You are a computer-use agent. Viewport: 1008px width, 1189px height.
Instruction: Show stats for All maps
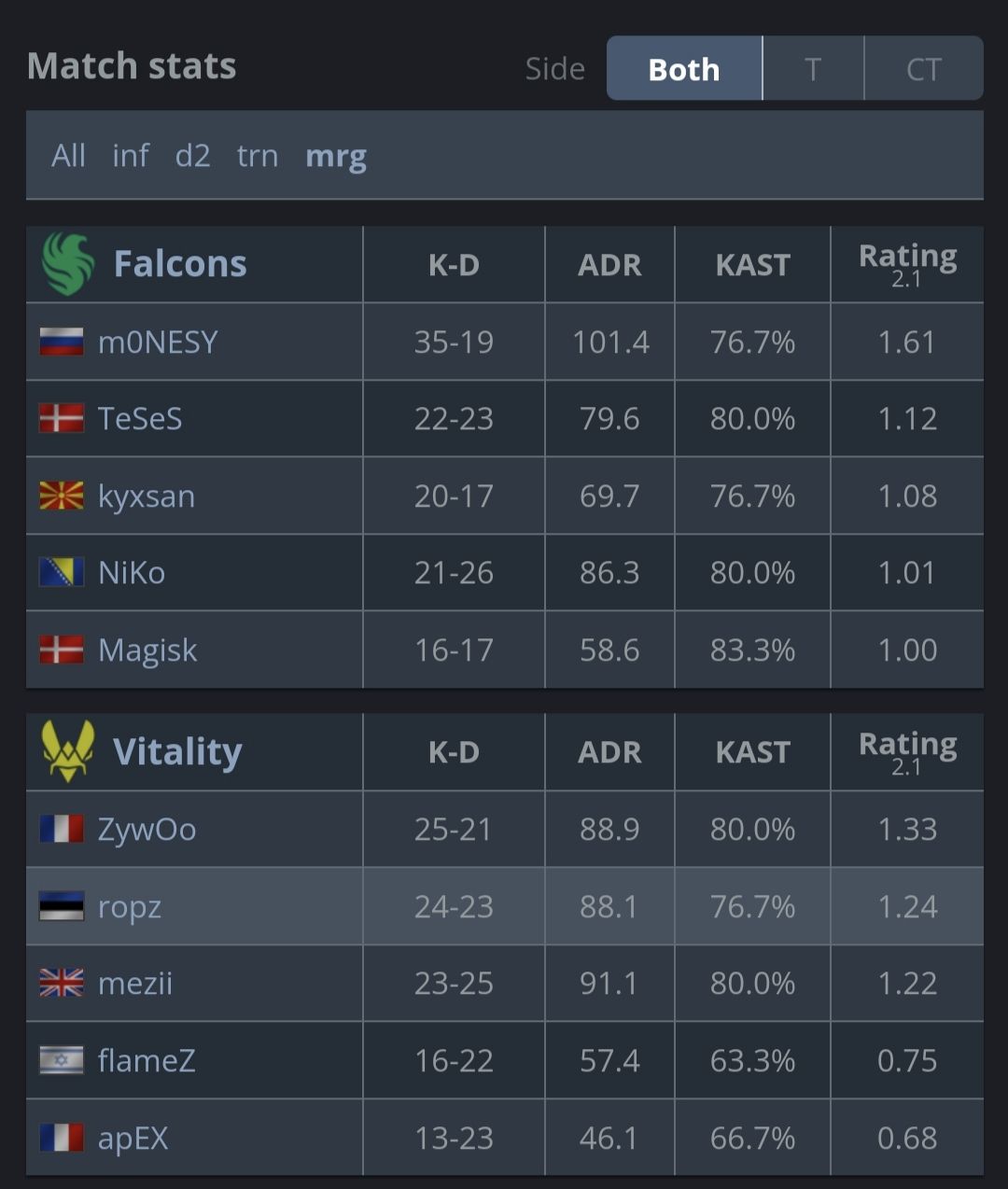tap(68, 156)
